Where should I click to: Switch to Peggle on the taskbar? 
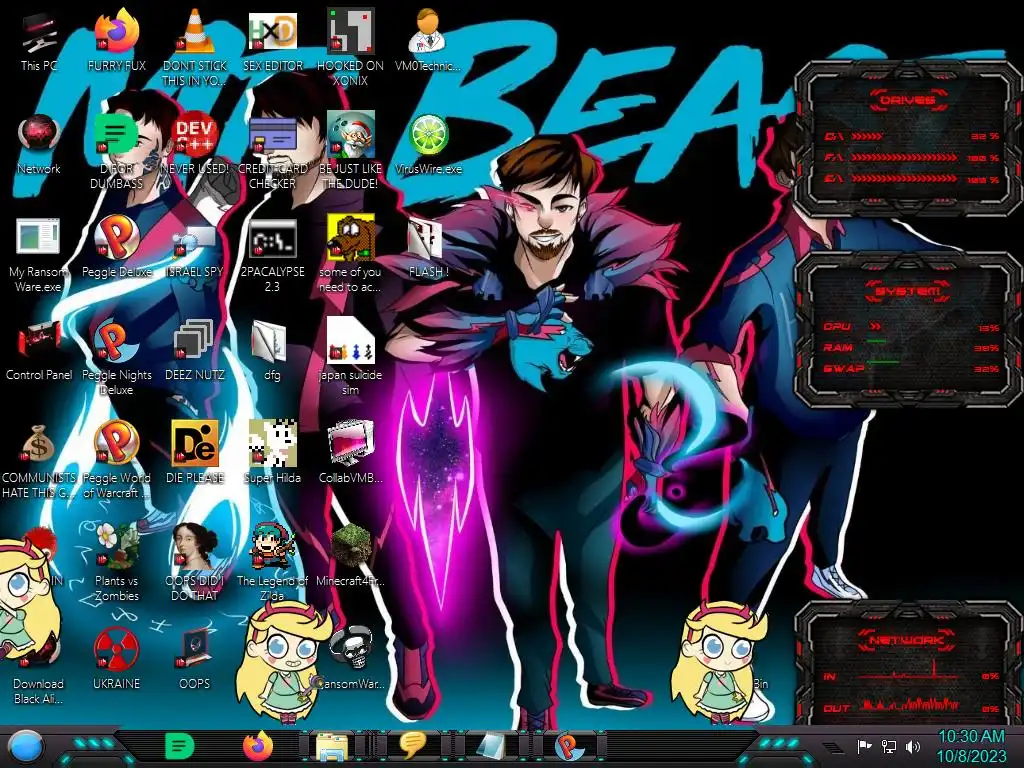(x=568, y=746)
